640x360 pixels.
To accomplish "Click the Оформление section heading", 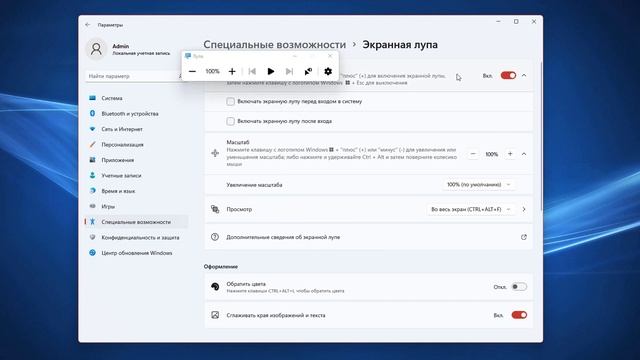I will [221, 267].
